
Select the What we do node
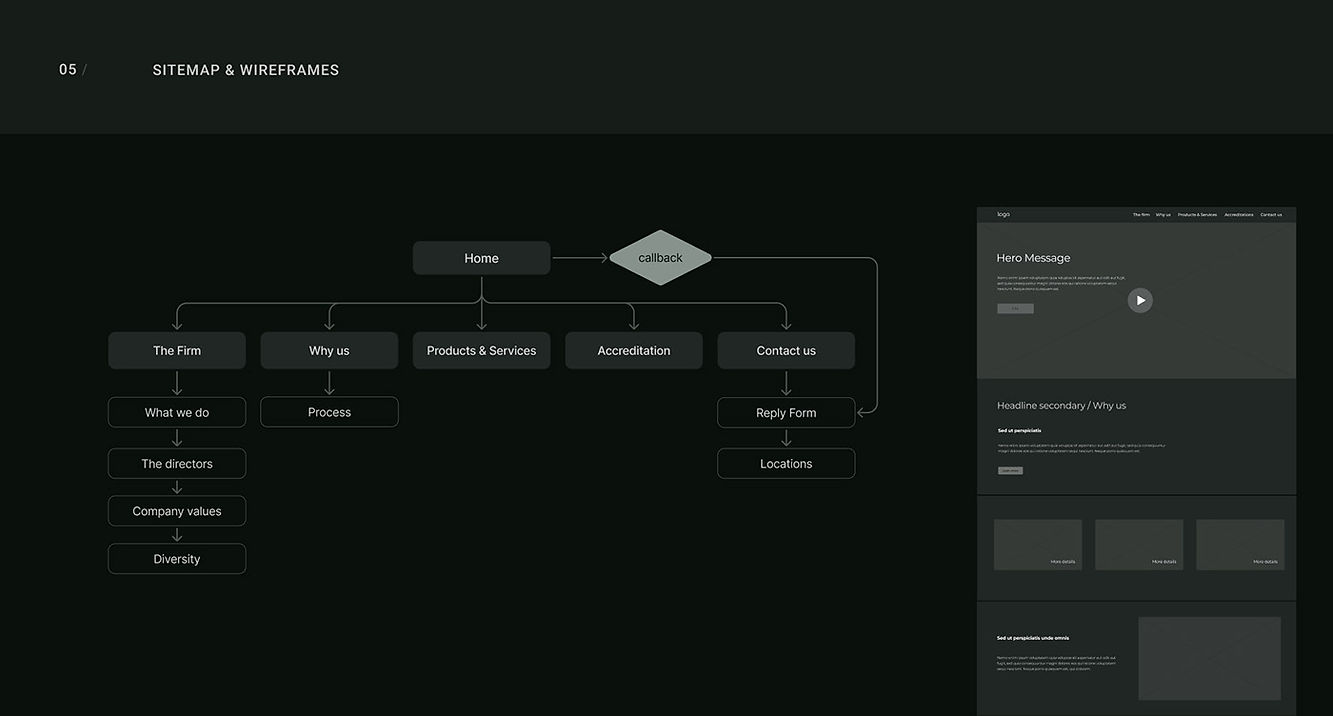point(177,412)
